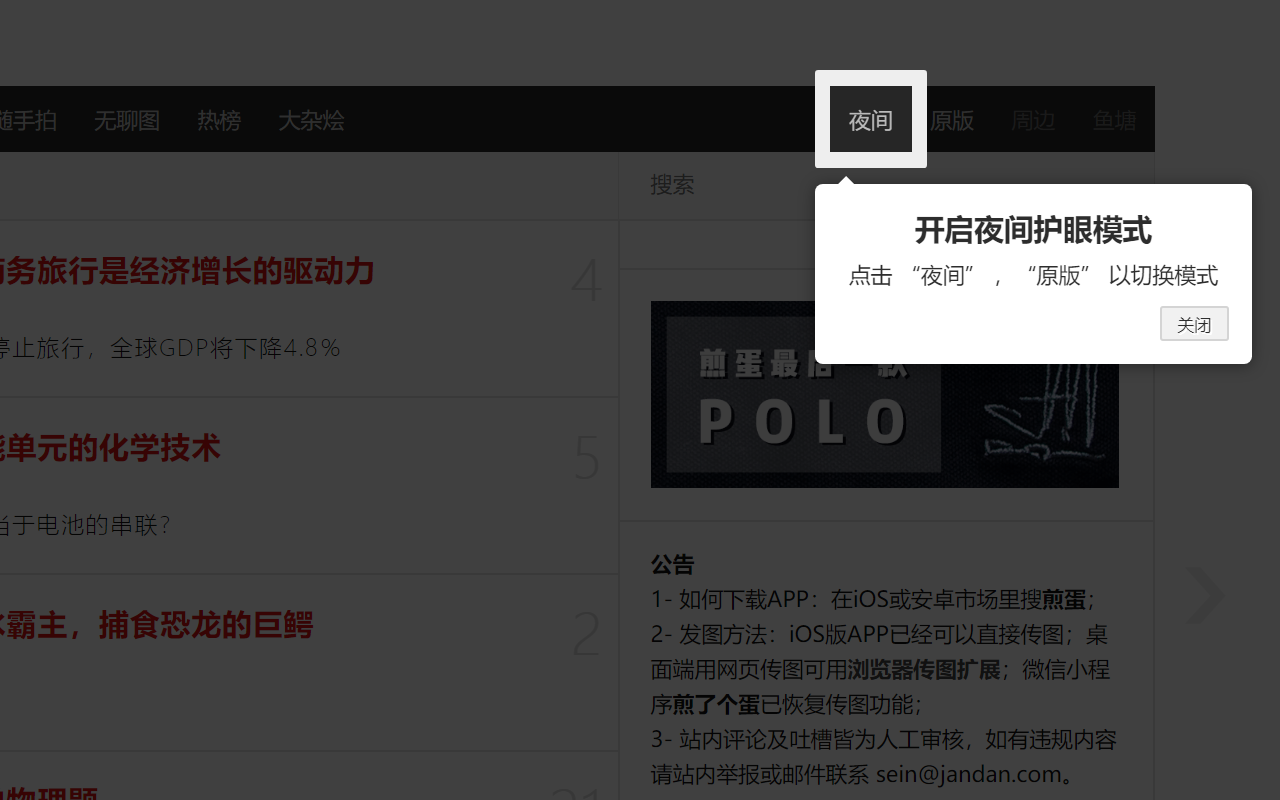Click the GDP下降4.8% article subtitle
Image resolution: width=1280 pixels, height=800 pixels.
[170, 347]
